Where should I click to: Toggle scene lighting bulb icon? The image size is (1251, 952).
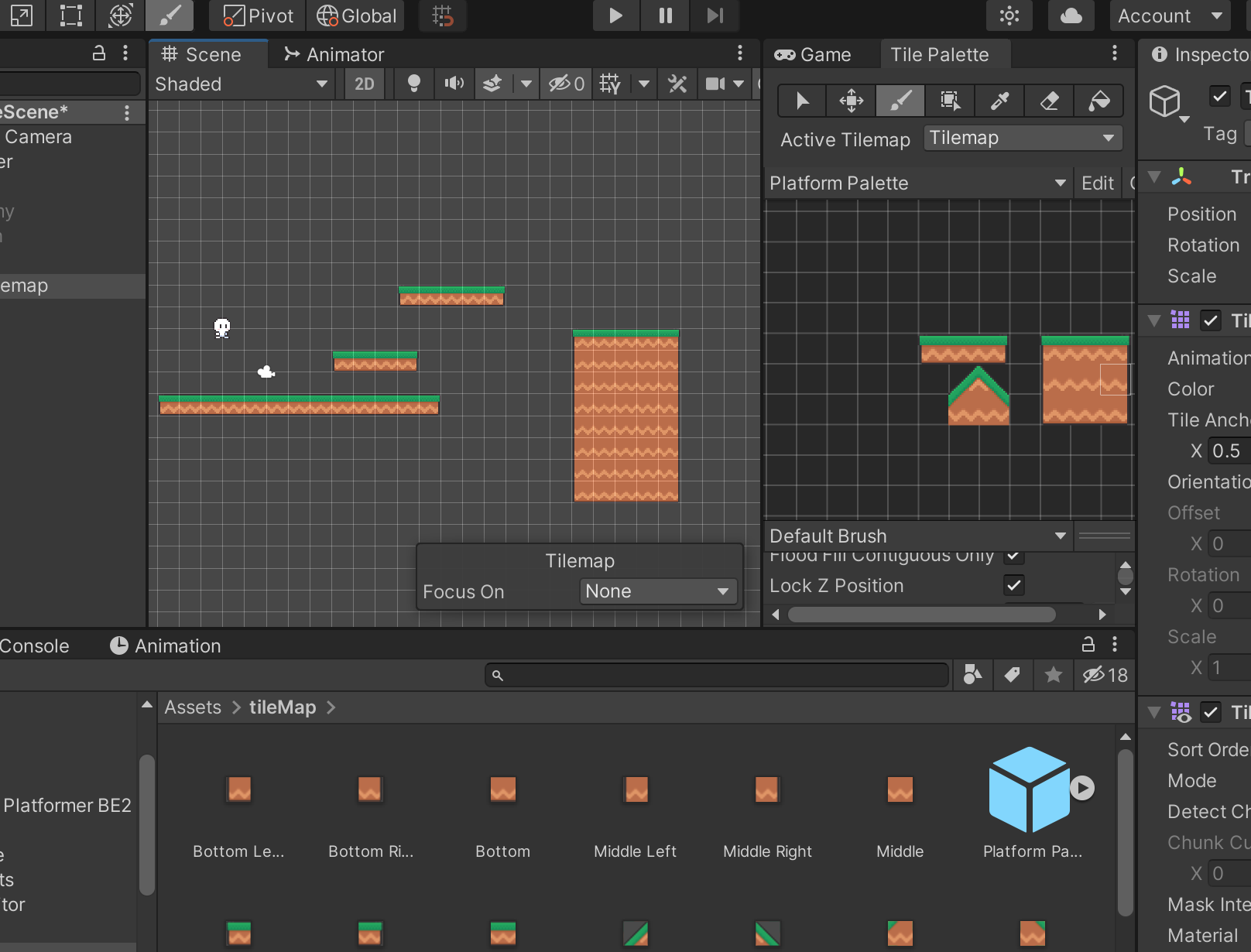[414, 84]
